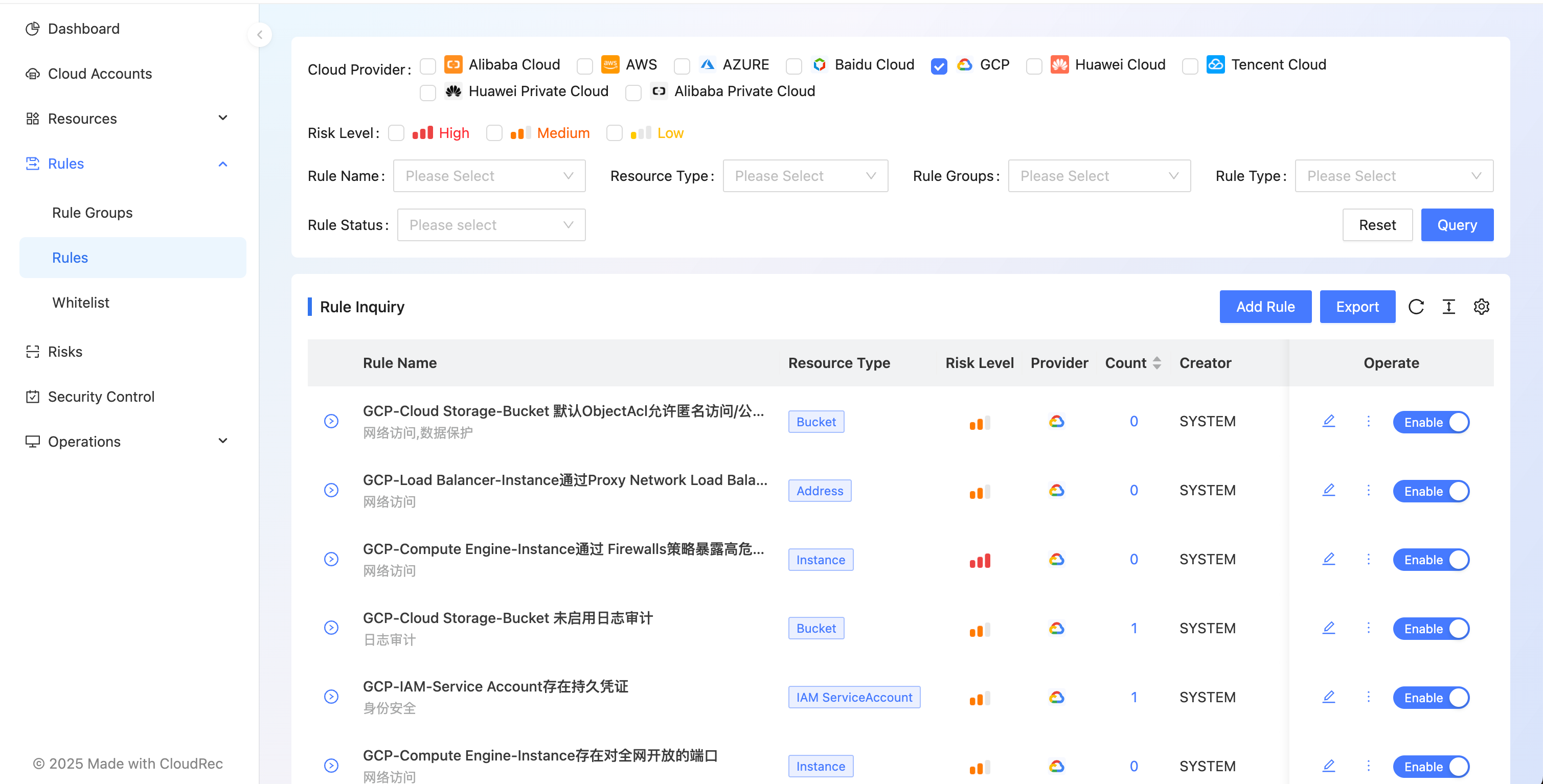
Task: Expand details of Load Balancer rule row
Action: click(331, 490)
